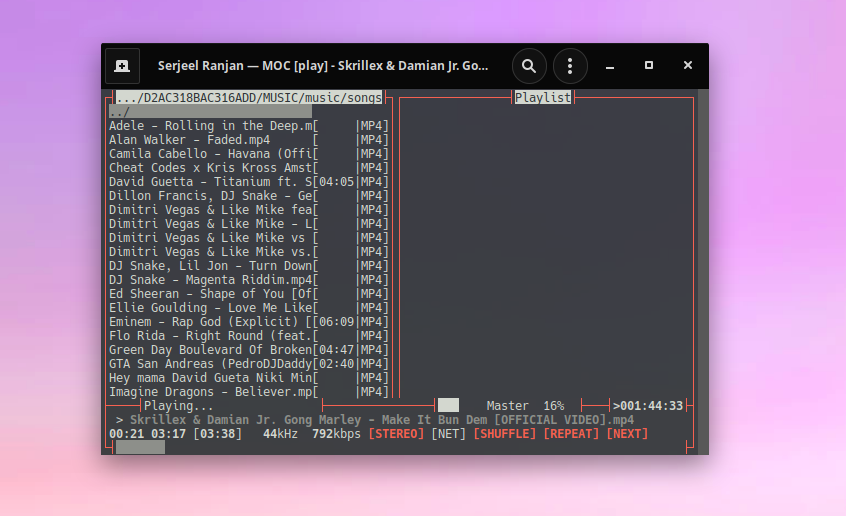Select the parent directory ../ entry
Screen dimensions: 846x516
(x=210, y=112)
